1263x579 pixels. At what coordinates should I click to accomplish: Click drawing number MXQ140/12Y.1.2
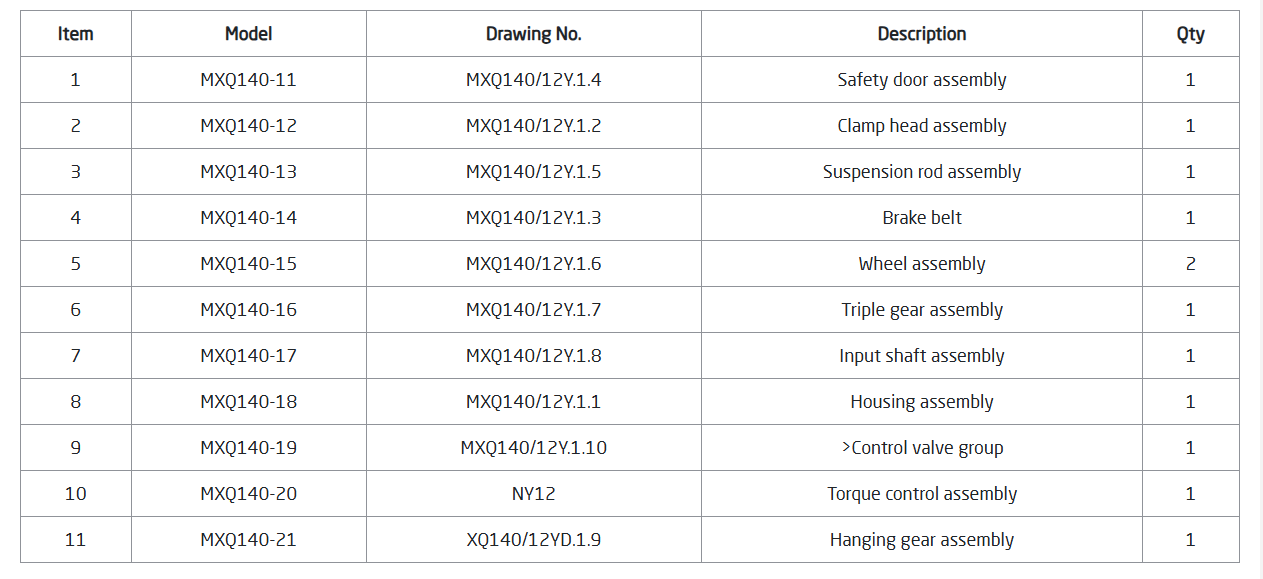[533, 126]
